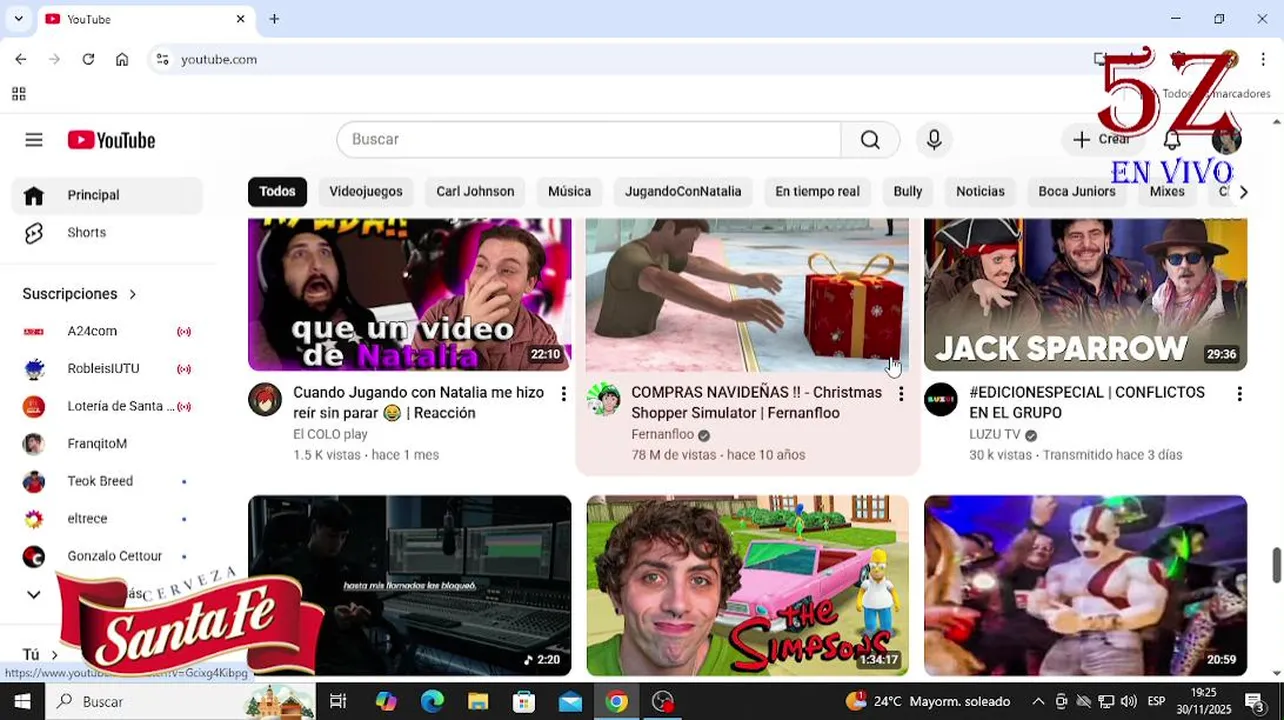Expand Suscripciones section arrow
This screenshot has height=720, width=1284.
(132, 294)
